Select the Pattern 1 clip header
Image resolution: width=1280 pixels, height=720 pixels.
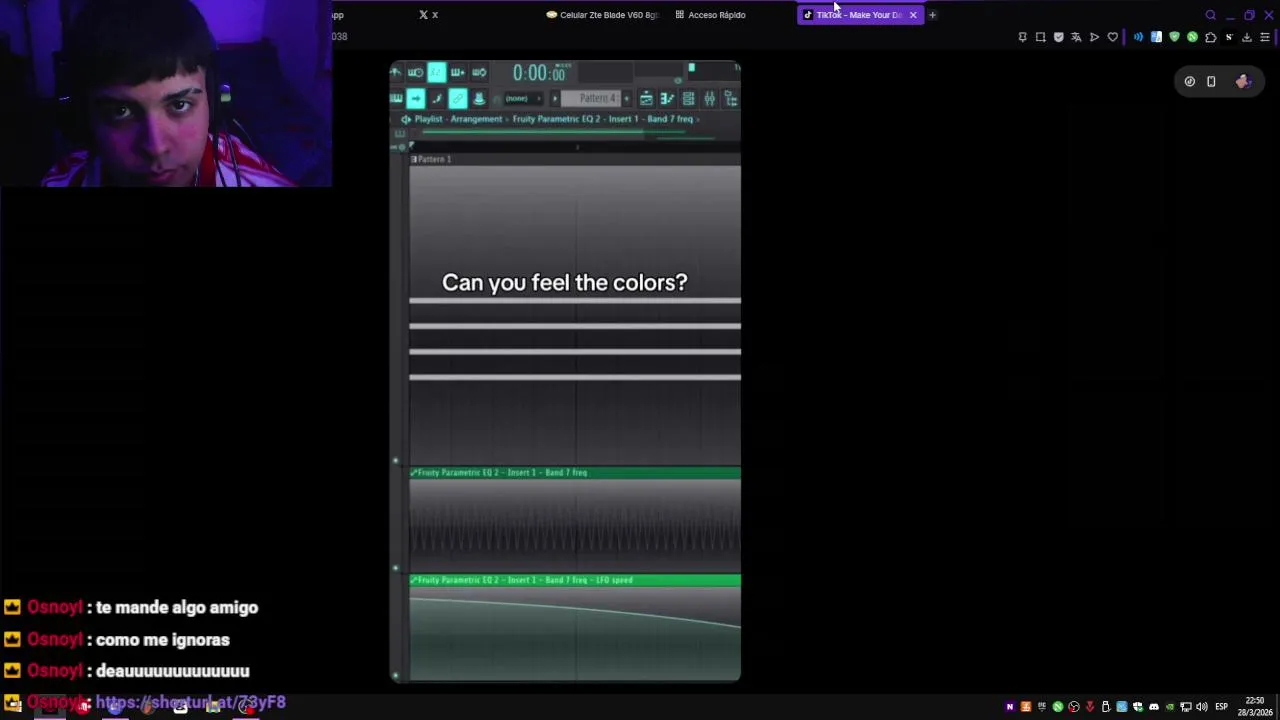pyautogui.click(x=575, y=159)
